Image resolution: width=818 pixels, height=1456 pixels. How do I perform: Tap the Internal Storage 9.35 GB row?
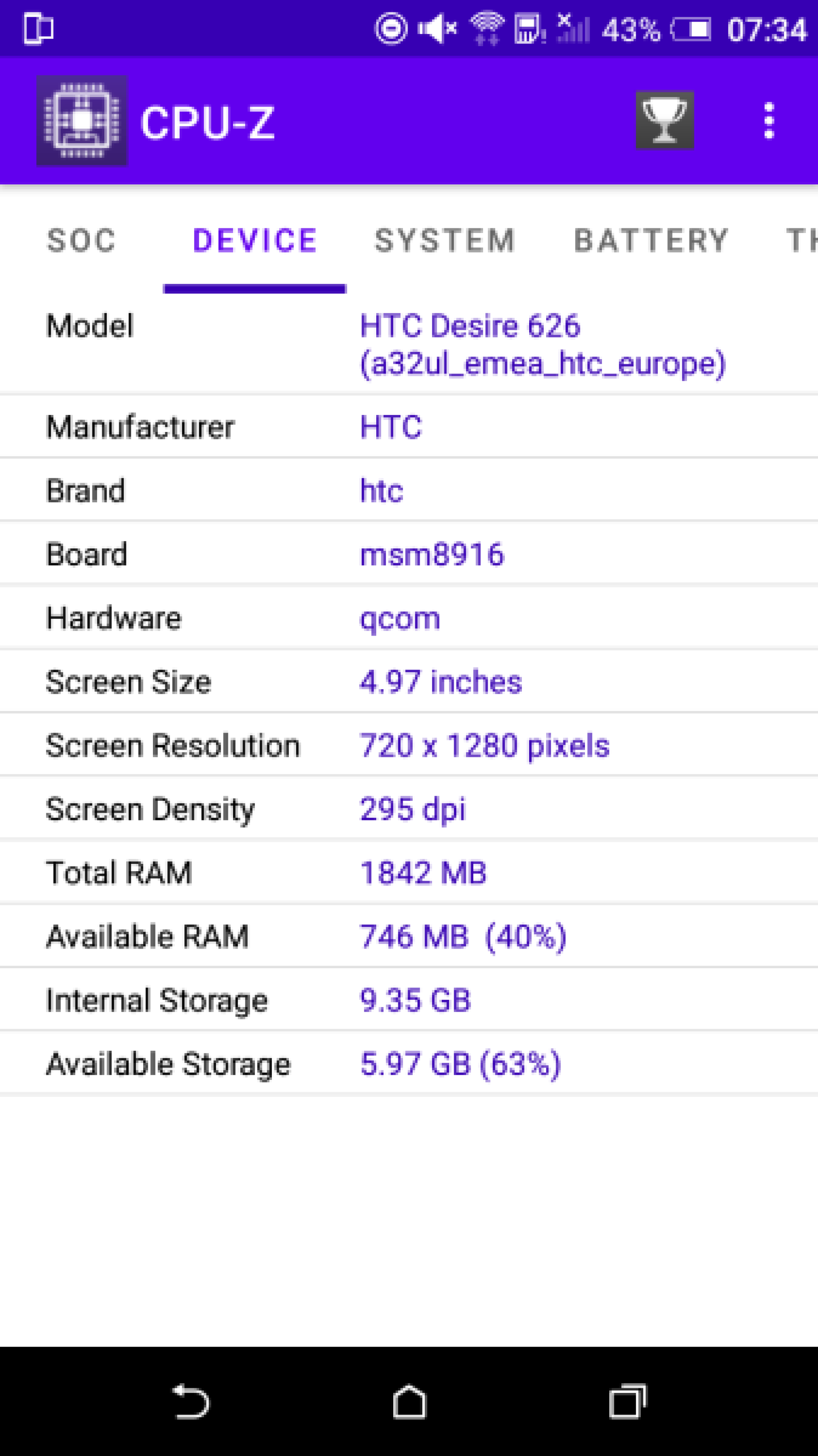click(x=409, y=1000)
